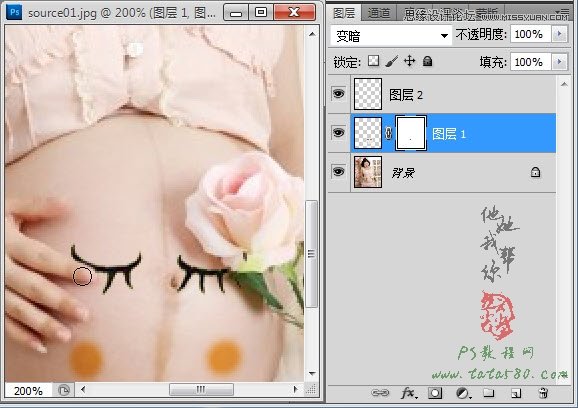This screenshot has height=408, width=578.
Task: Maximize the source01.jpg document window
Action: point(261,13)
